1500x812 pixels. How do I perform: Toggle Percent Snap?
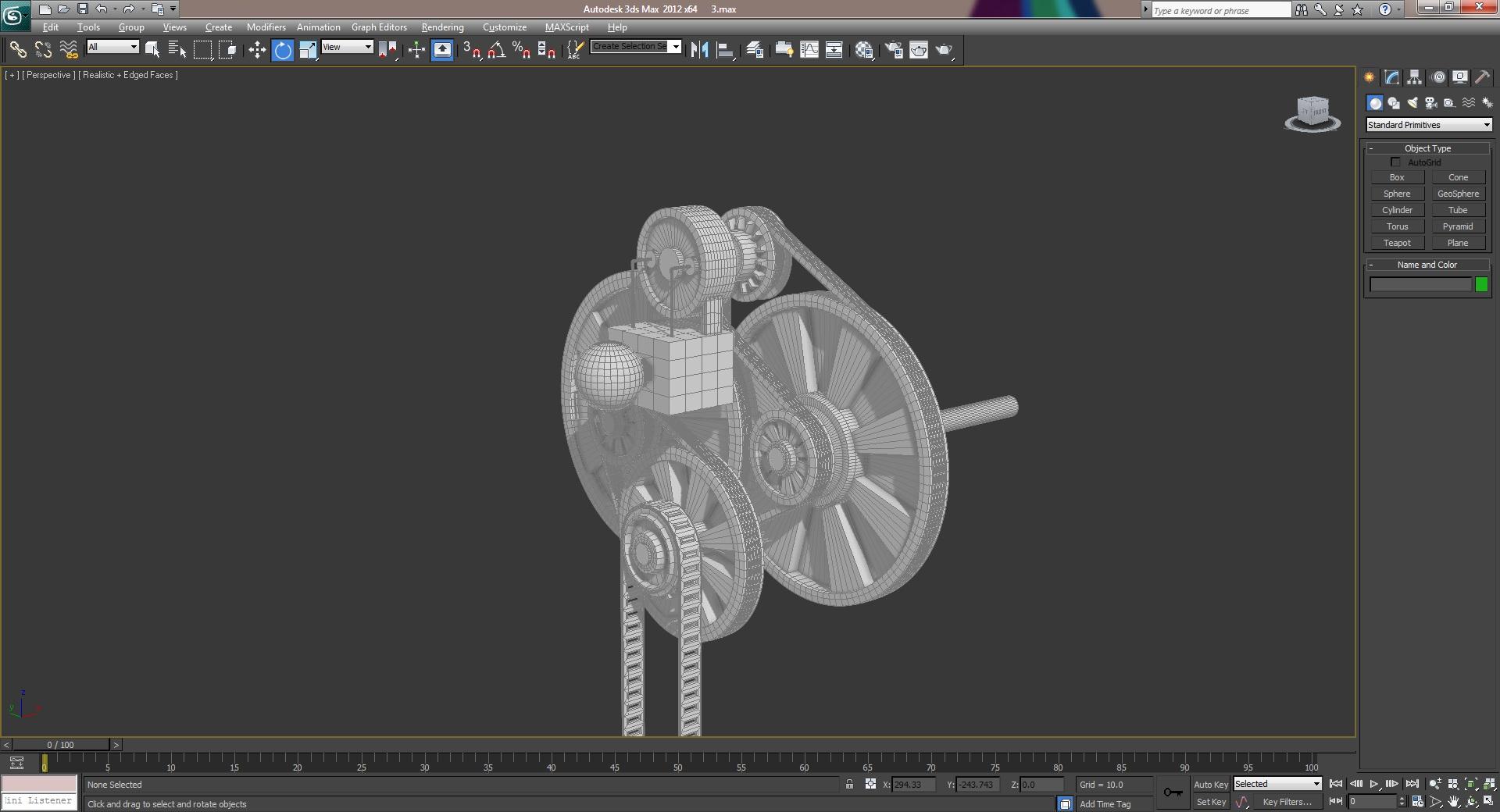pos(521,50)
